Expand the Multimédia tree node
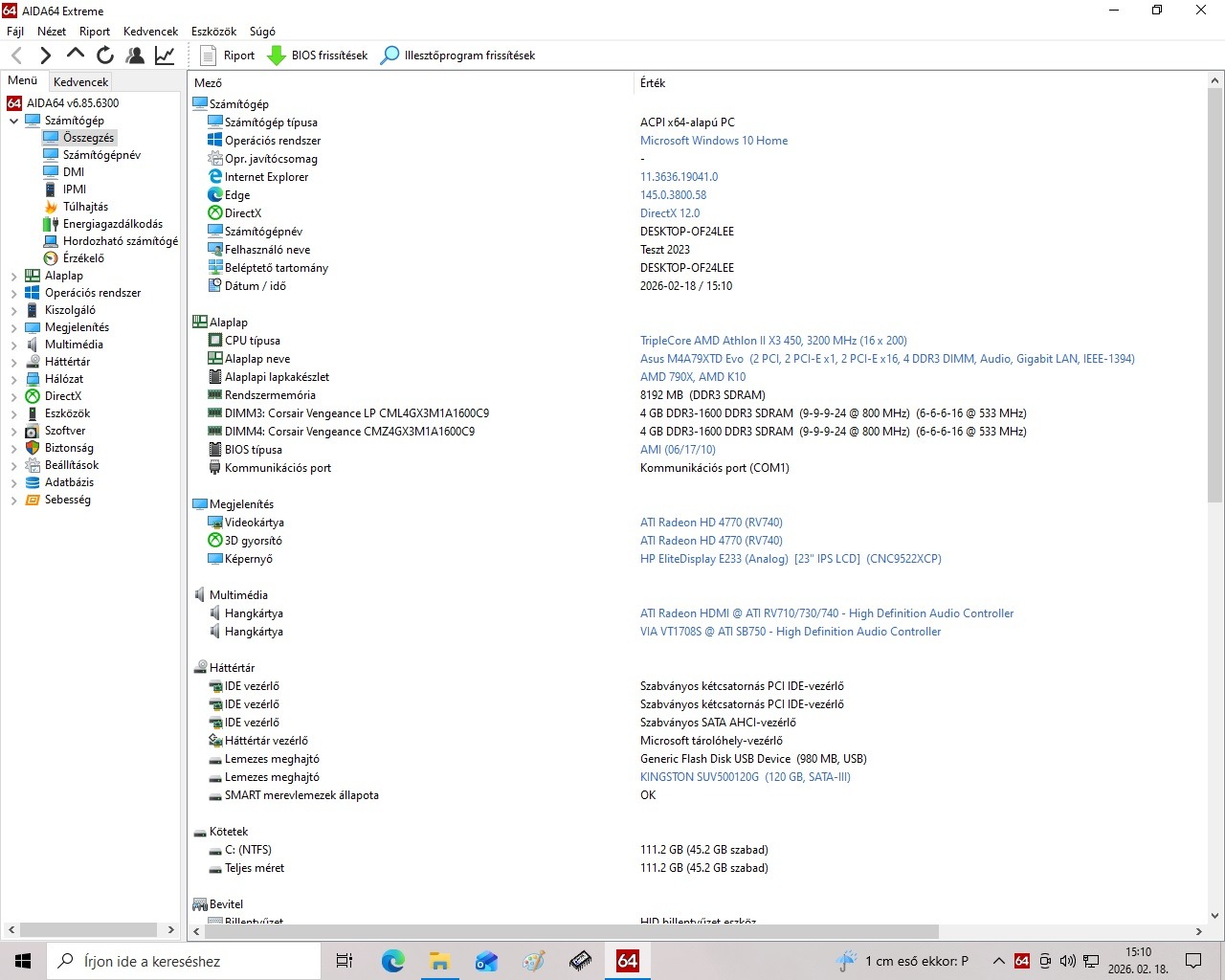Screen dimensions: 1225x980 (13, 345)
